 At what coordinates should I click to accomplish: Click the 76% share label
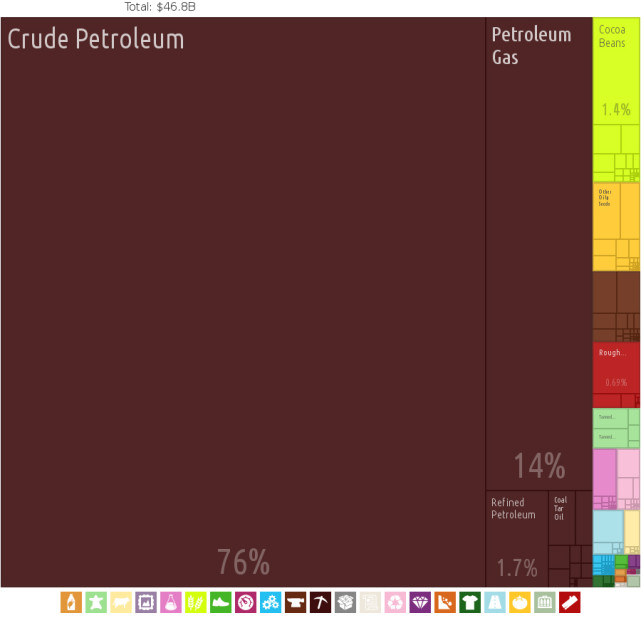pyautogui.click(x=243, y=562)
